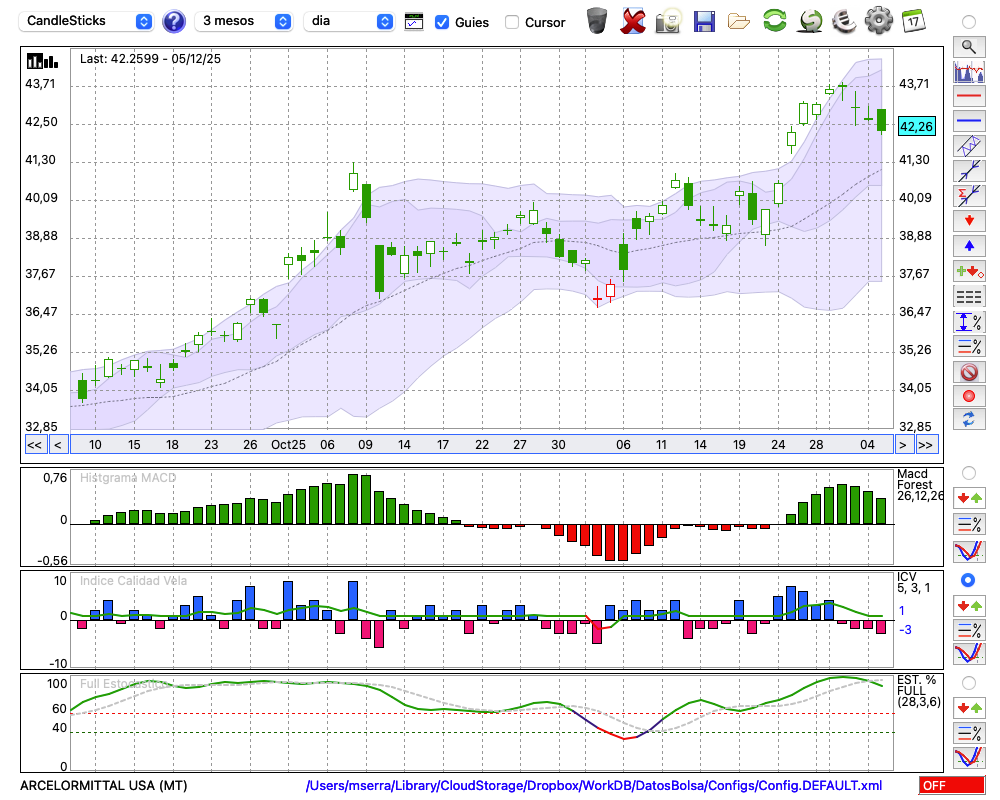Click the percent lines button in MACD panel

(969, 524)
